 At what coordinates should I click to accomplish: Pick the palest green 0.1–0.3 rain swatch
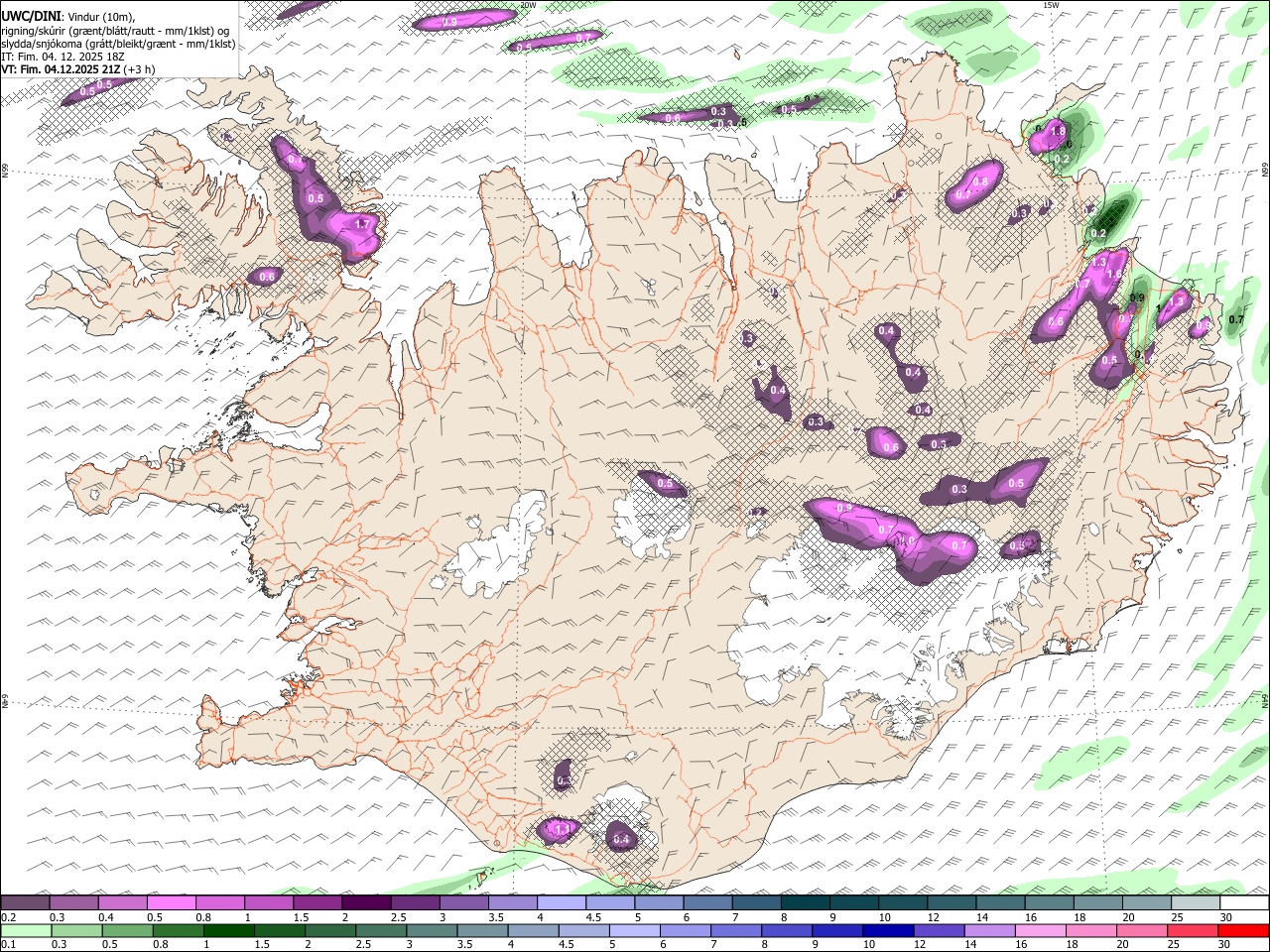(25, 931)
